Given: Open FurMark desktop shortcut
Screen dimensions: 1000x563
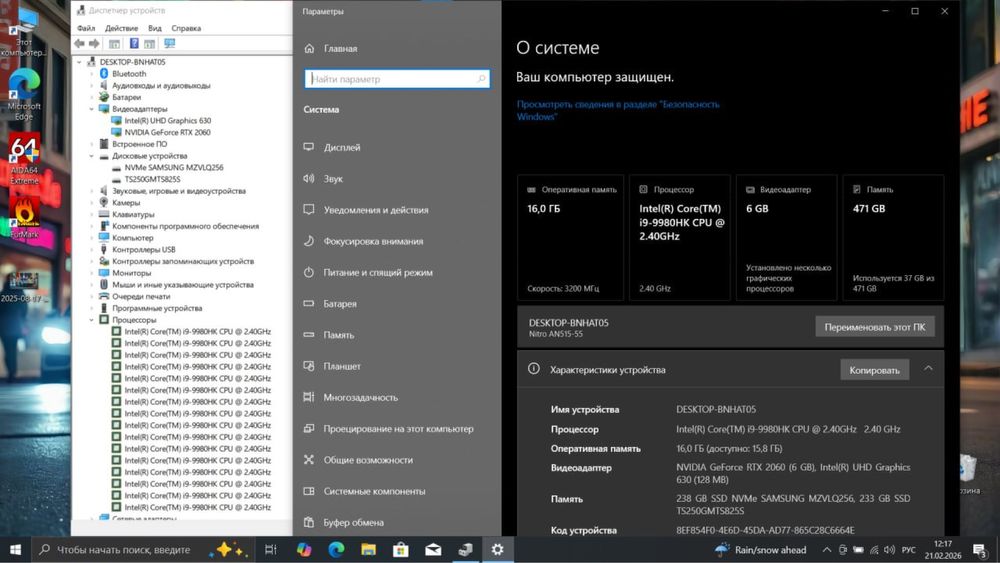Looking at the screenshot, I should tap(24, 217).
